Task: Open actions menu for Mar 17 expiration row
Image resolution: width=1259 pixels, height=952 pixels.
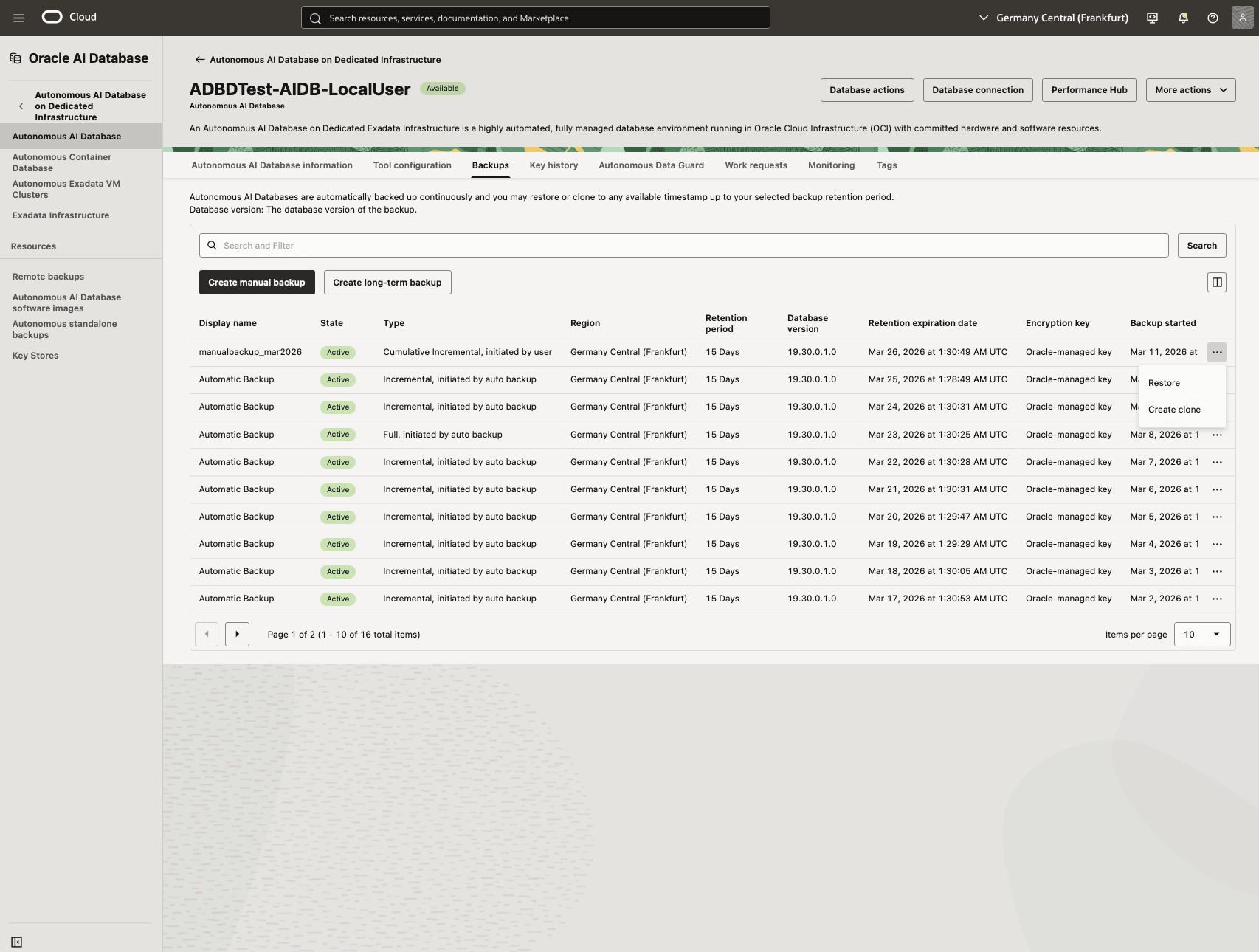Action: 1217,599
